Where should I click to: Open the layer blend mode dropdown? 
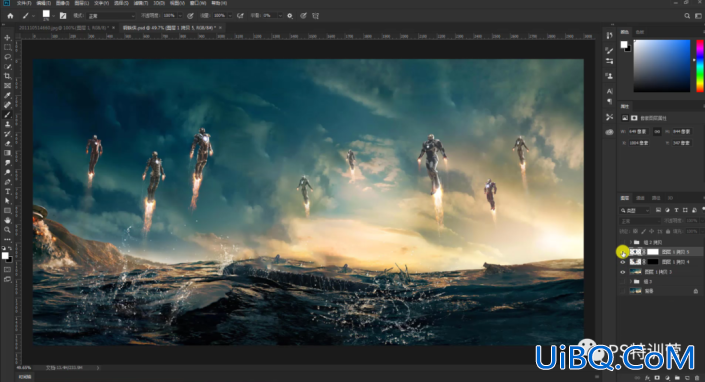point(640,221)
